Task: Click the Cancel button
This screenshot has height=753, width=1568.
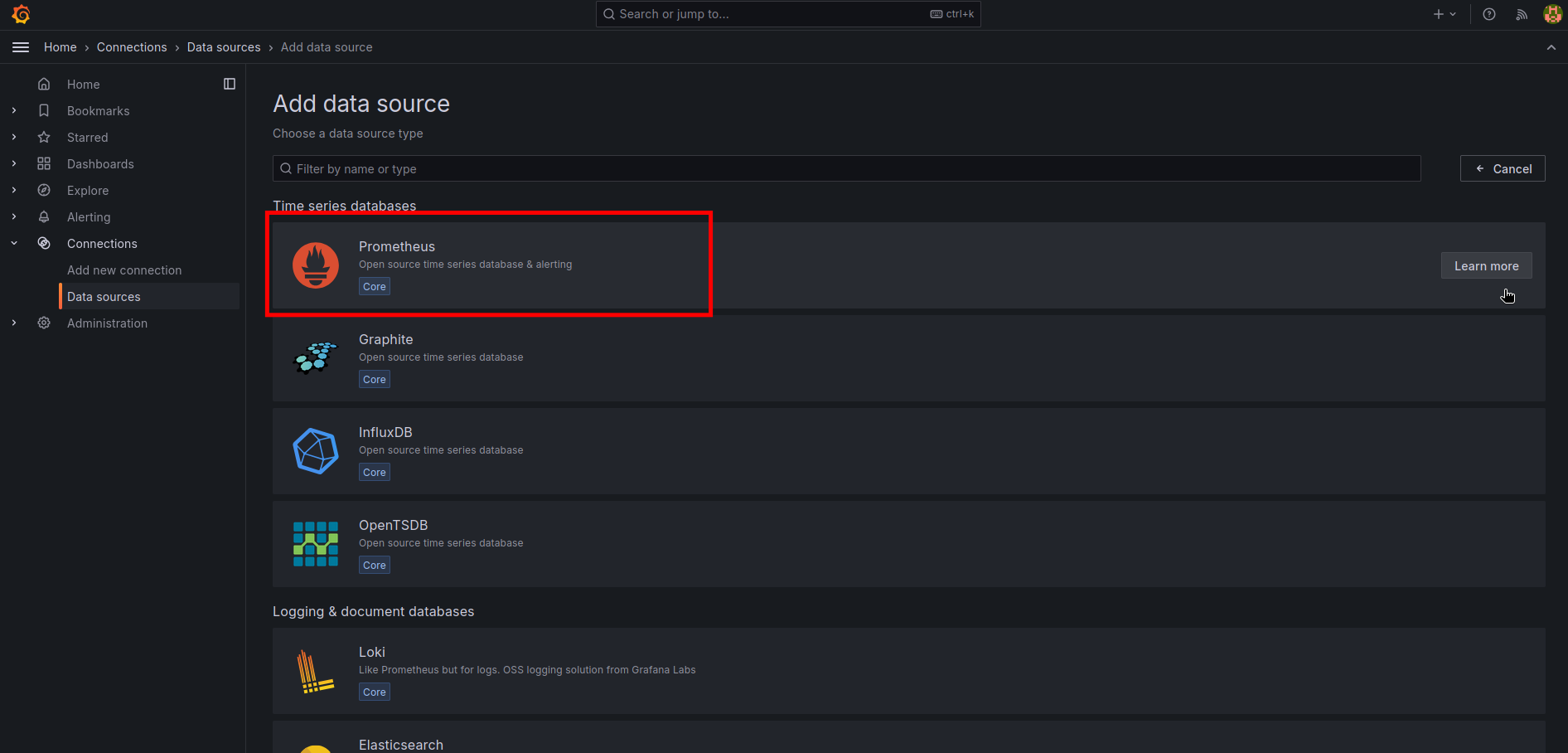Action: pyautogui.click(x=1503, y=168)
